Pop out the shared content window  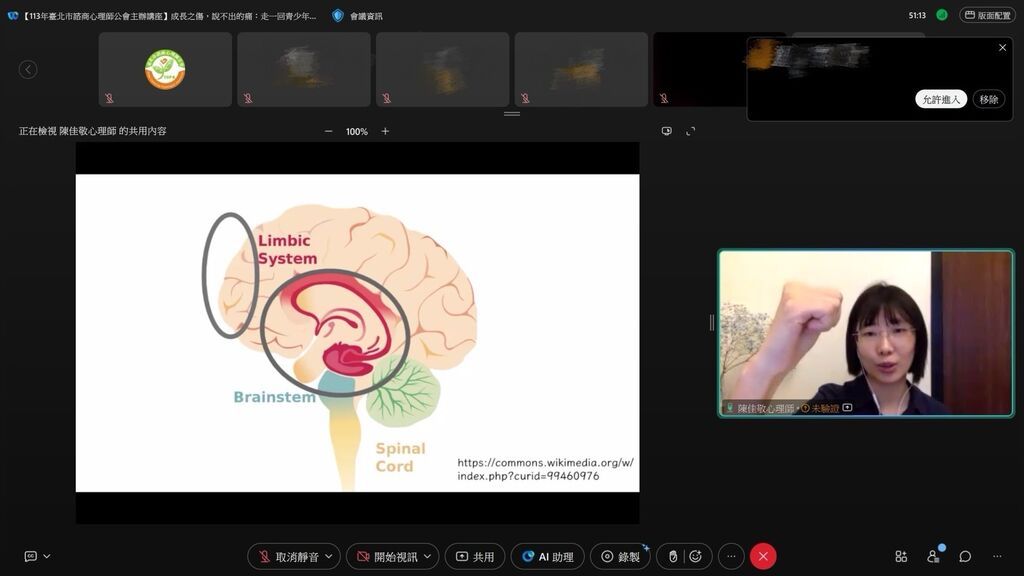tap(666, 131)
